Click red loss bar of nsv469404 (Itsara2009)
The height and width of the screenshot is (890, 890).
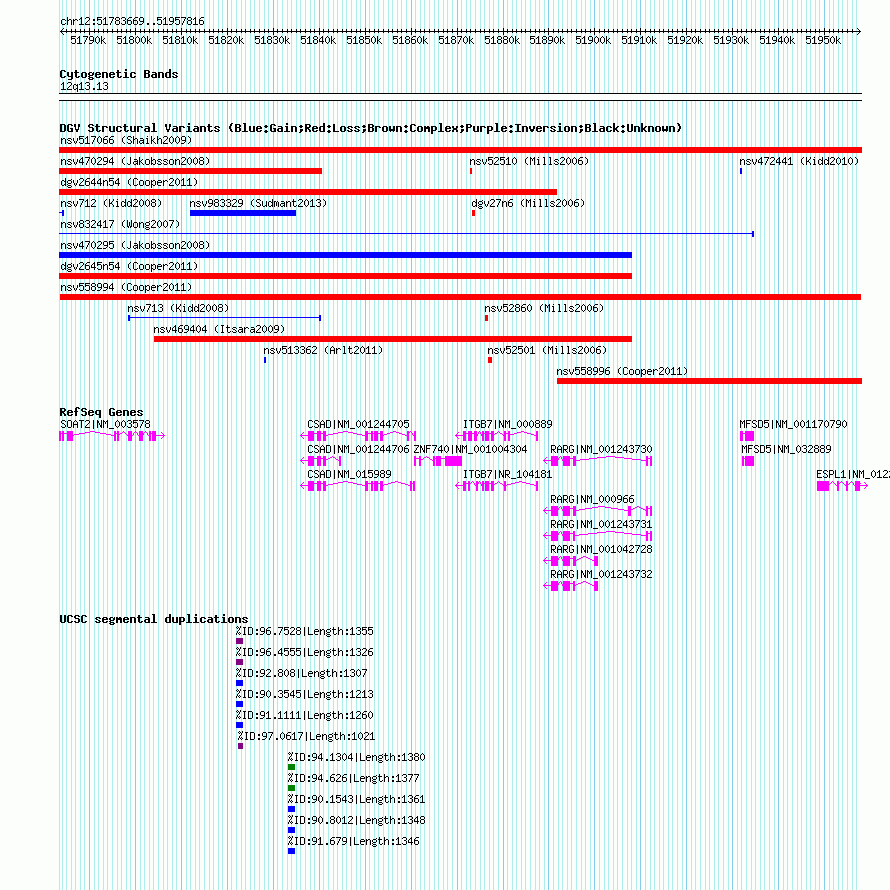(x=393, y=339)
